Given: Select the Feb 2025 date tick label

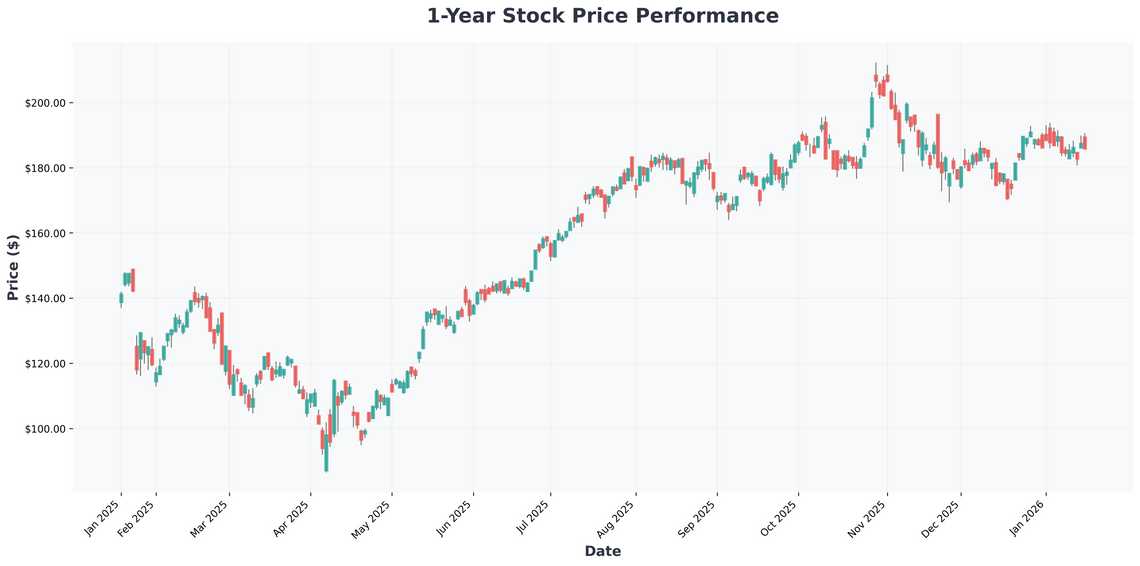Looking at the screenshot, I should pyautogui.click(x=138, y=517).
